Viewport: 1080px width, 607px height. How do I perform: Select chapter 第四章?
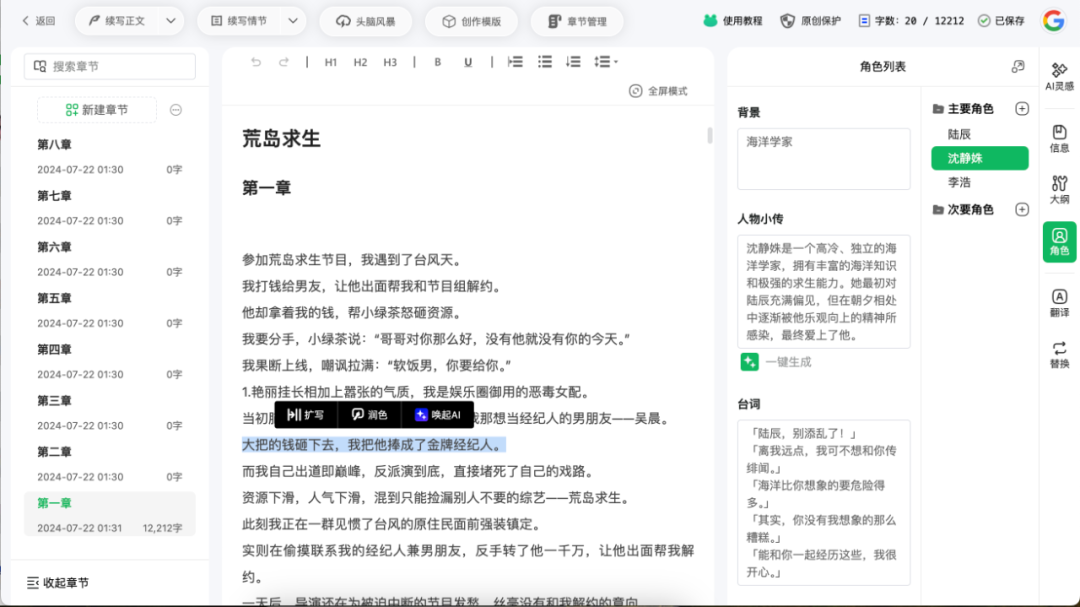coord(110,362)
